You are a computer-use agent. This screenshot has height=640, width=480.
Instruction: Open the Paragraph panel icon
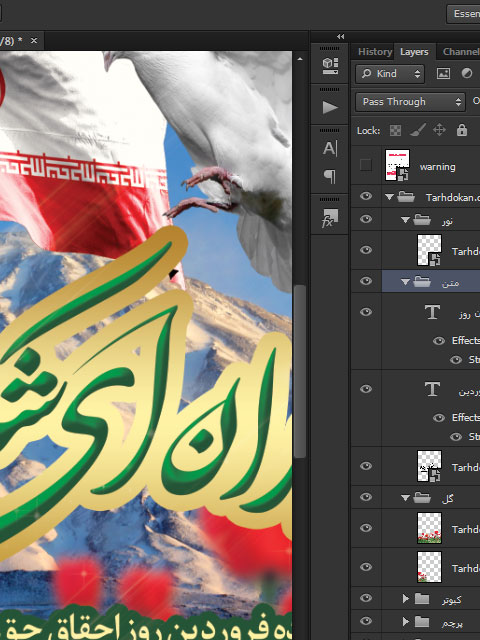point(330,176)
